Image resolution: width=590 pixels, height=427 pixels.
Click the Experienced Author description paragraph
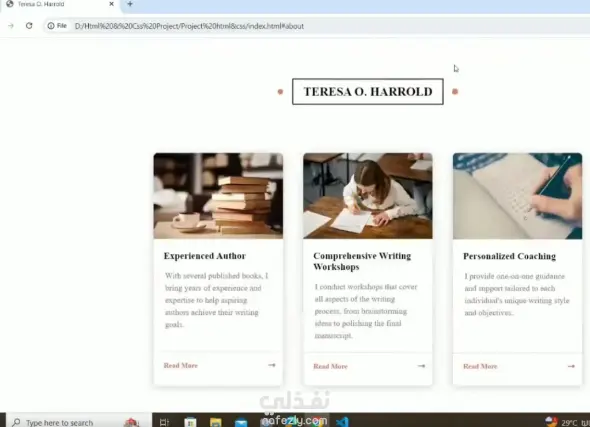pos(217,300)
